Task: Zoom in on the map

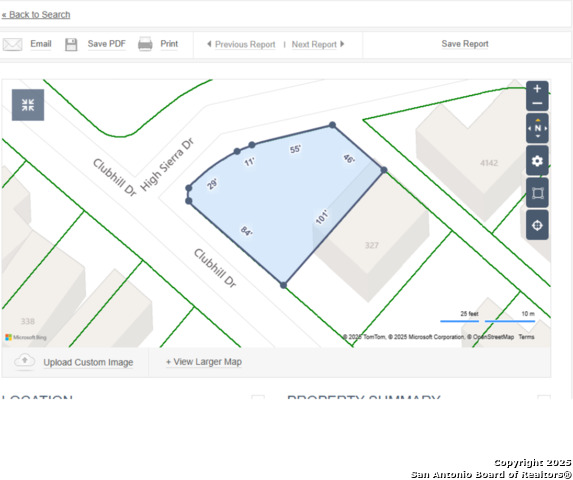Action: point(537,89)
